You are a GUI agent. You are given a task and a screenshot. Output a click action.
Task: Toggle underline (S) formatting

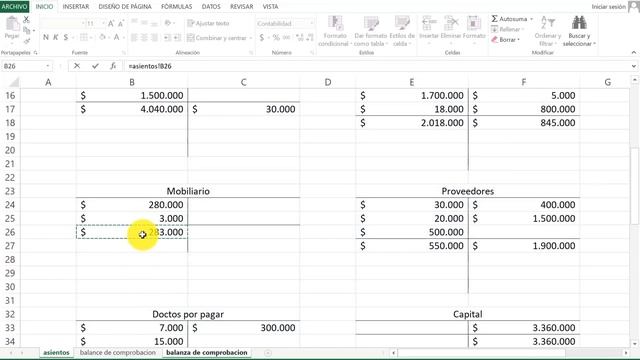[66, 38]
